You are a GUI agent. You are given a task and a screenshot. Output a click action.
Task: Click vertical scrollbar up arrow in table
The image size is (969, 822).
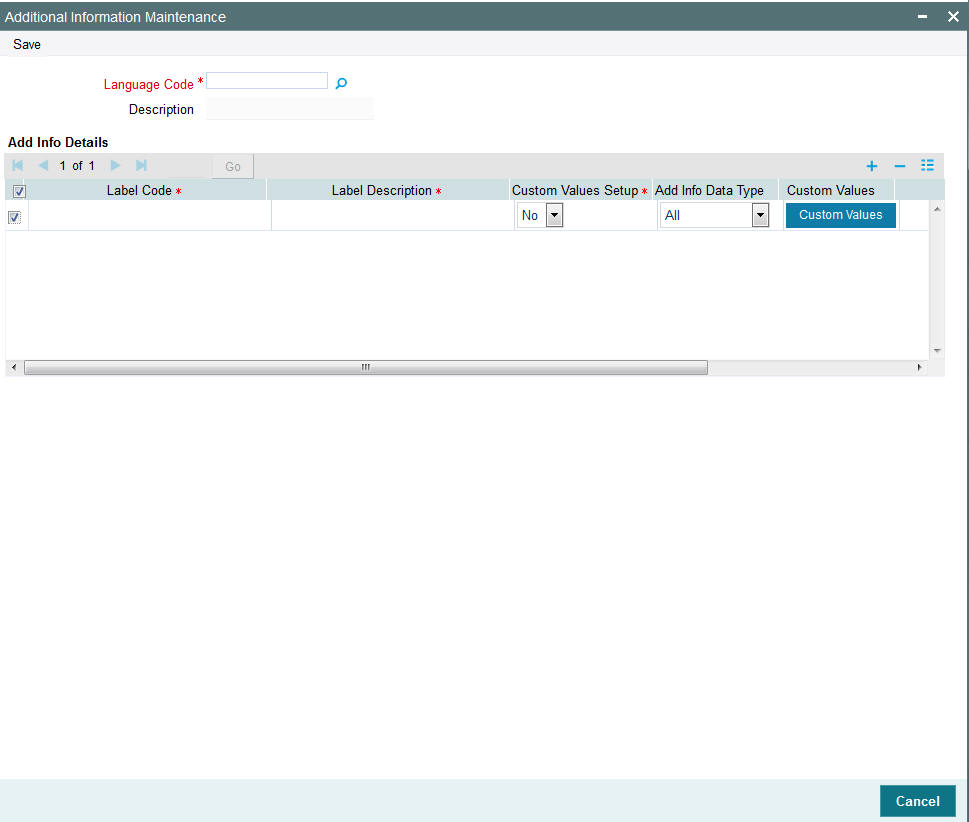point(937,210)
